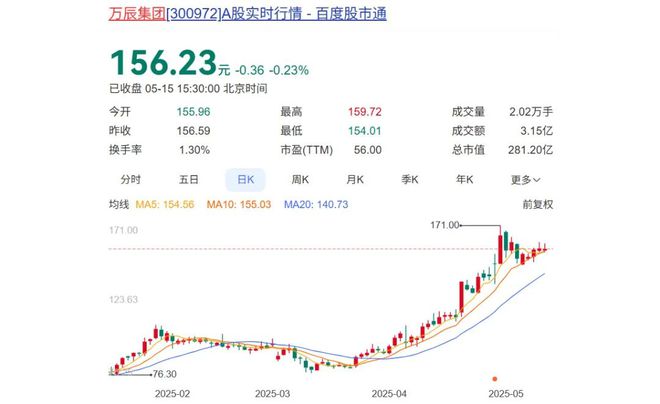Click the MA5: 154.56 indicator label
The image size is (660, 404).
[x=165, y=205]
